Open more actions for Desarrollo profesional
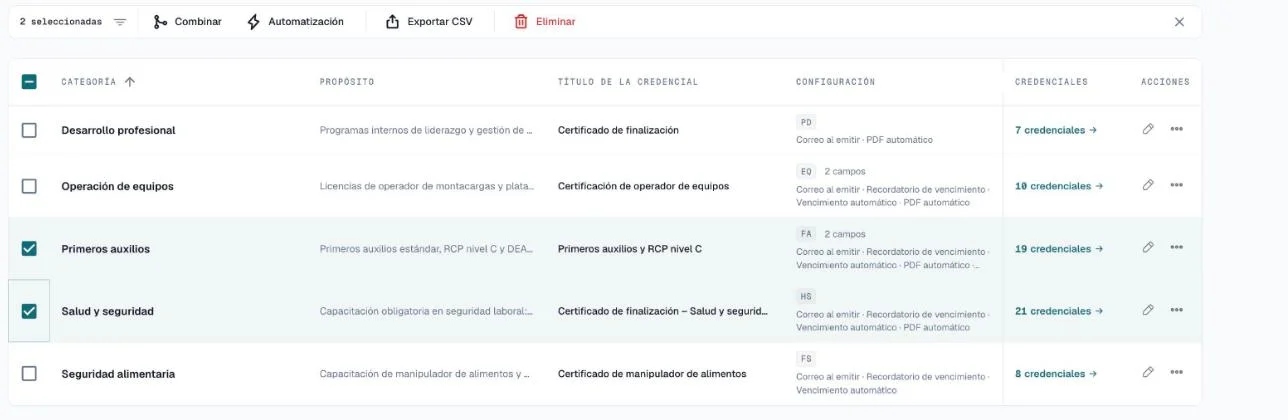The height and width of the screenshot is (420, 1288). coord(1176,129)
